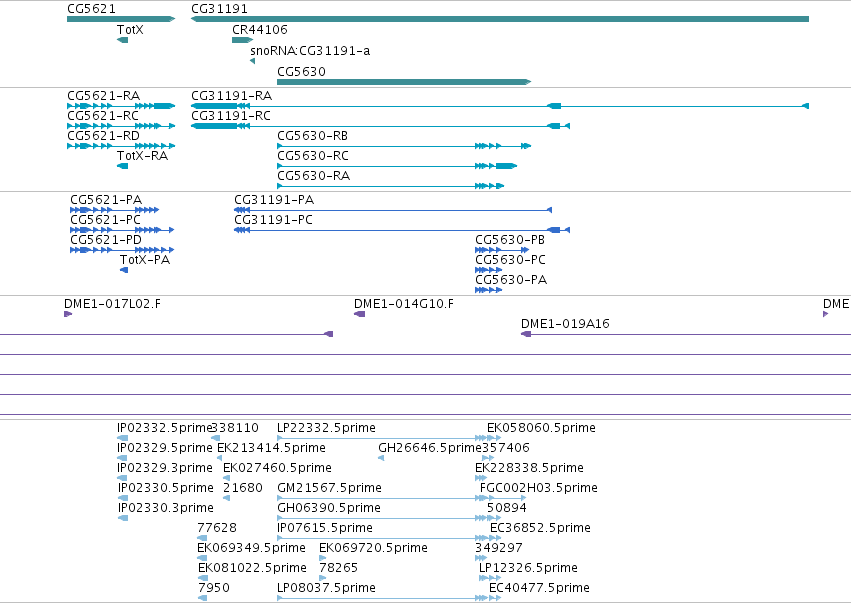Select the CG5621-PA protein feature
This screenshot has height=603, width=851.
coord(115,210)
